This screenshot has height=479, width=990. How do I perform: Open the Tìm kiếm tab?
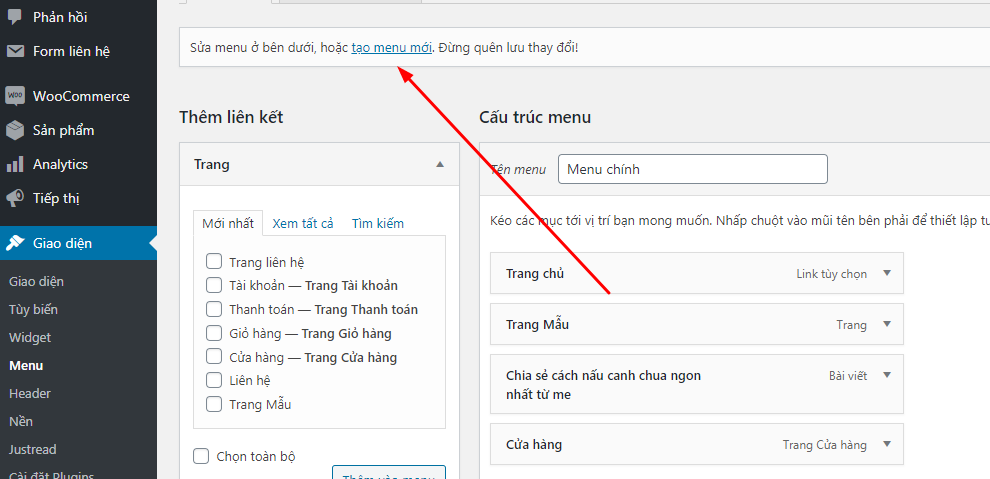point(378,223)
